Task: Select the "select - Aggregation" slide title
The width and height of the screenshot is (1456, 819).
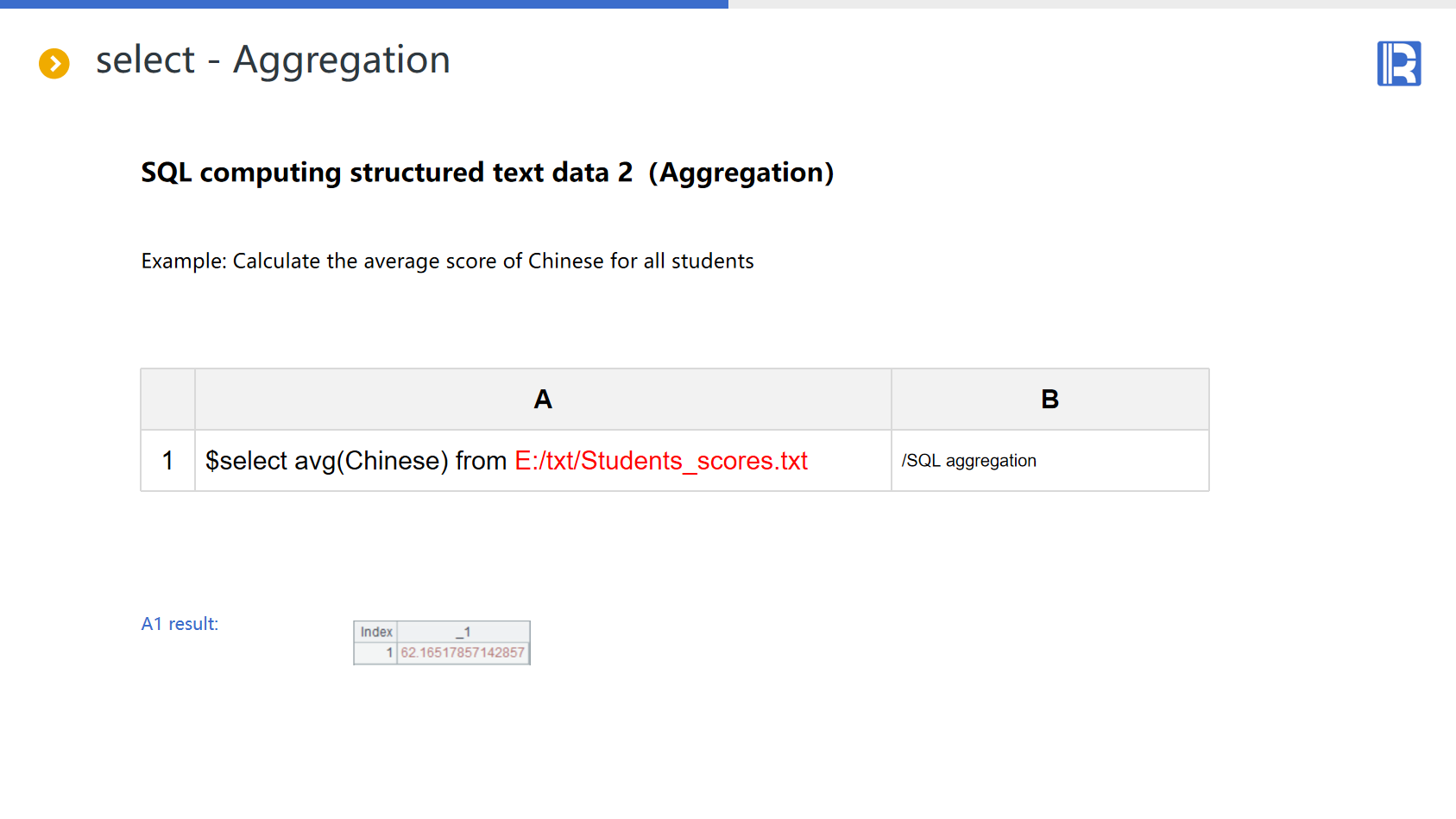Action: (x=273, y=60)
